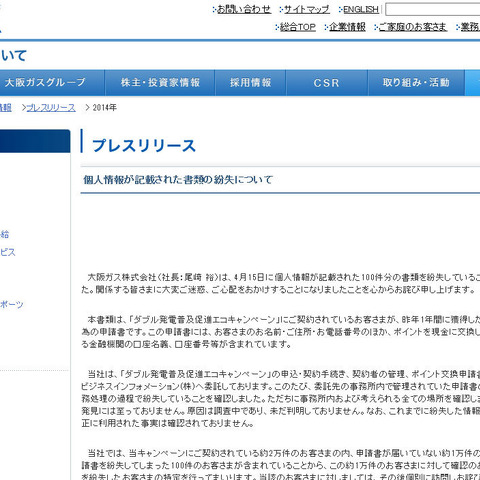
Task: Click the paragraph beginning 大阪ガス株式会社
Action: [281, 283]
